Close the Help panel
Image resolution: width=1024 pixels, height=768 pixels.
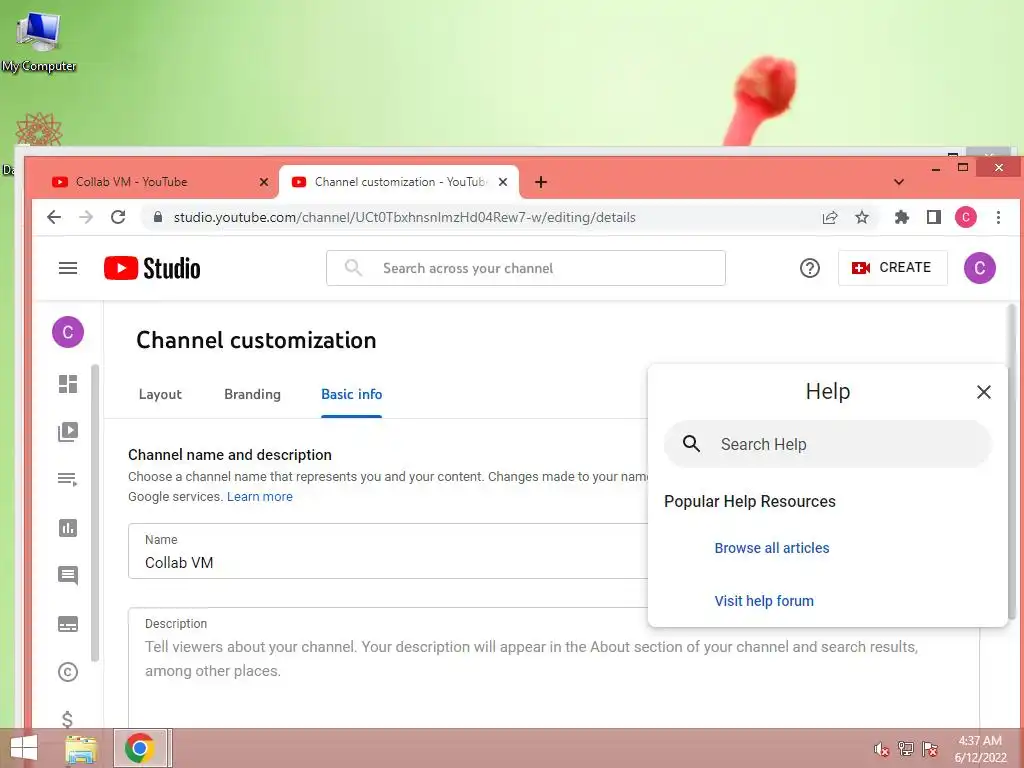[984, 392]
